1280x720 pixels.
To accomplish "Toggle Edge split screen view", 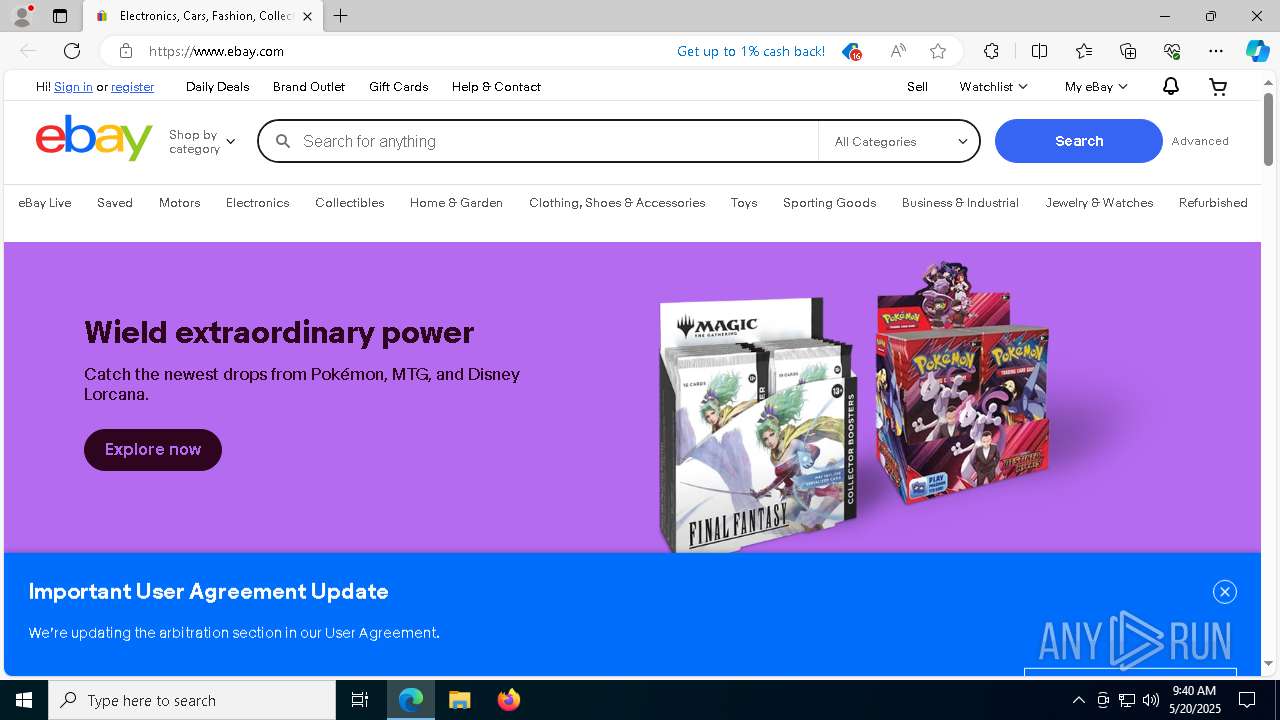I will [1039, 51].
